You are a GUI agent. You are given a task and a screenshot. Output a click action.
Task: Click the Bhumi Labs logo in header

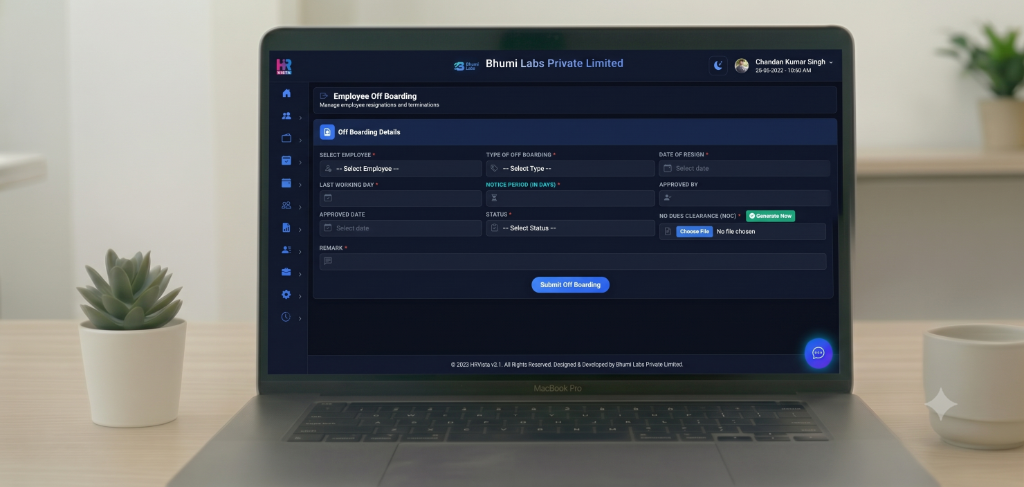click(466, 65)
